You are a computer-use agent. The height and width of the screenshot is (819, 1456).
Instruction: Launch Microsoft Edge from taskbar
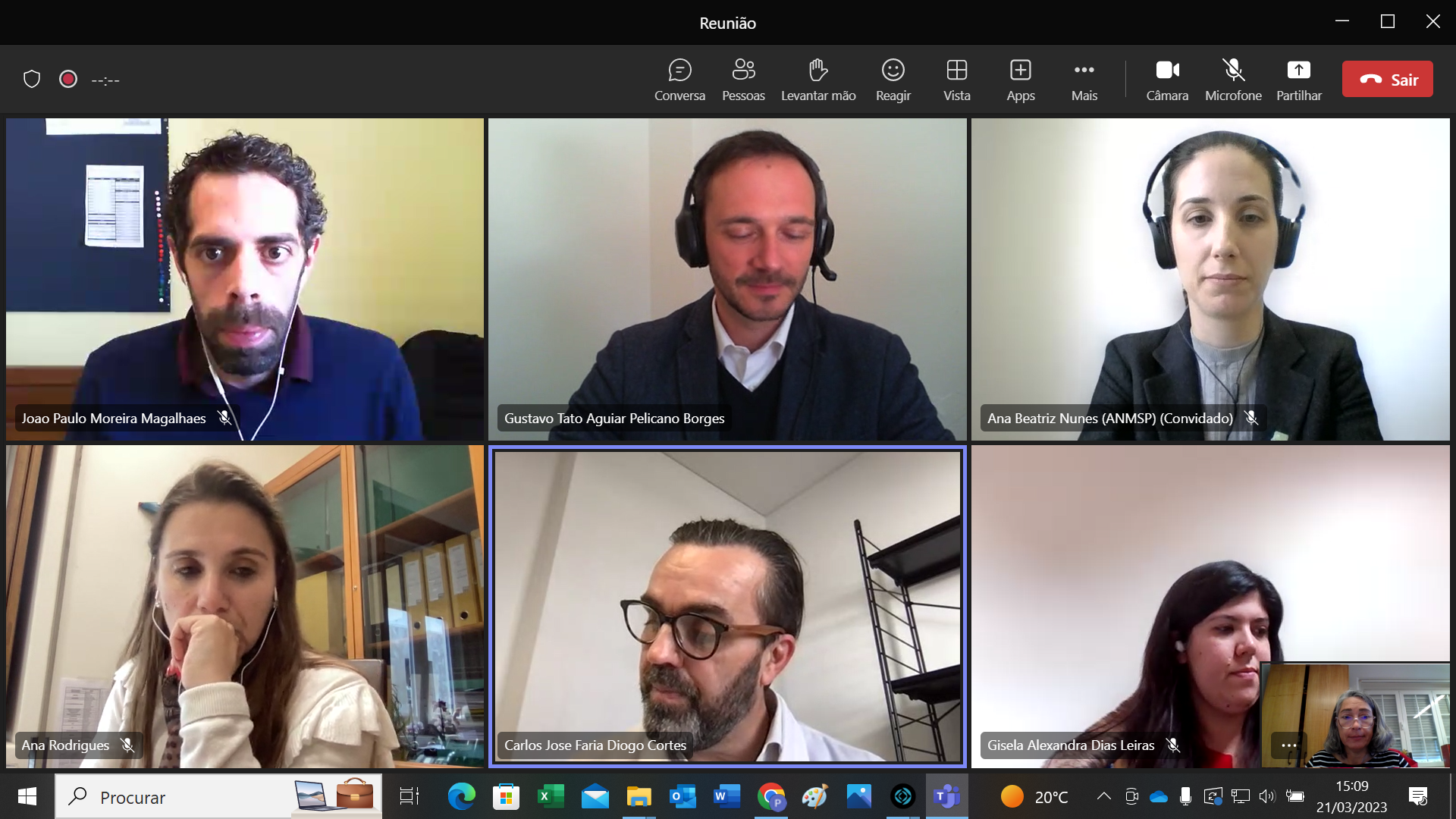click(461, 796)
